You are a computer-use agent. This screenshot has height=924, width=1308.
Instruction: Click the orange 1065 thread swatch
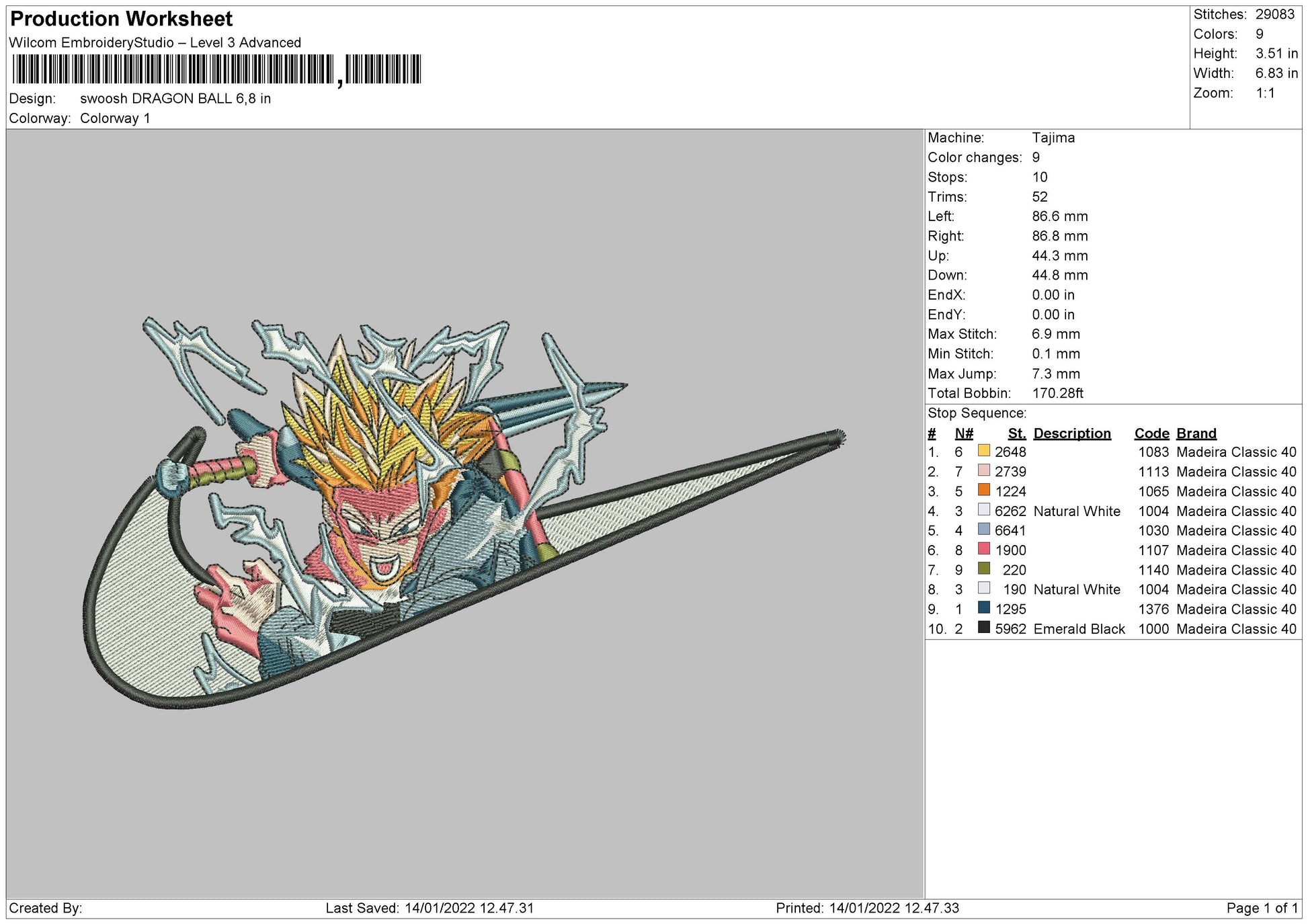click(x=983, y=490)
